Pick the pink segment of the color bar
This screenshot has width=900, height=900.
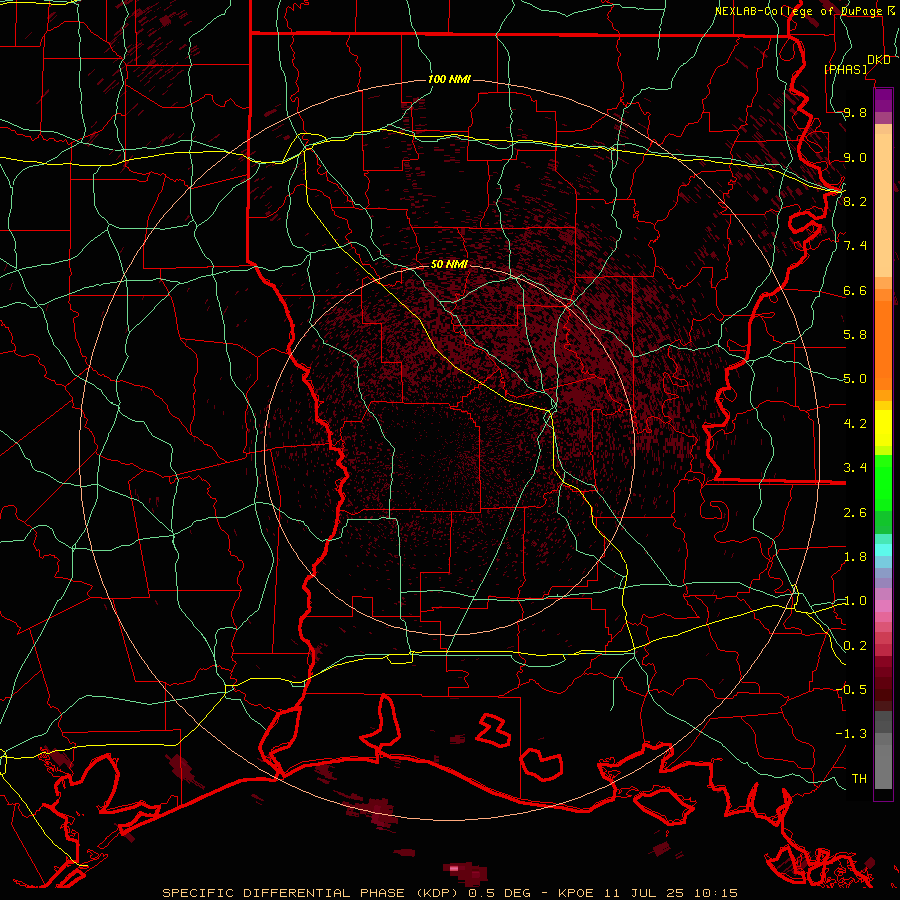tap(883, 606)
